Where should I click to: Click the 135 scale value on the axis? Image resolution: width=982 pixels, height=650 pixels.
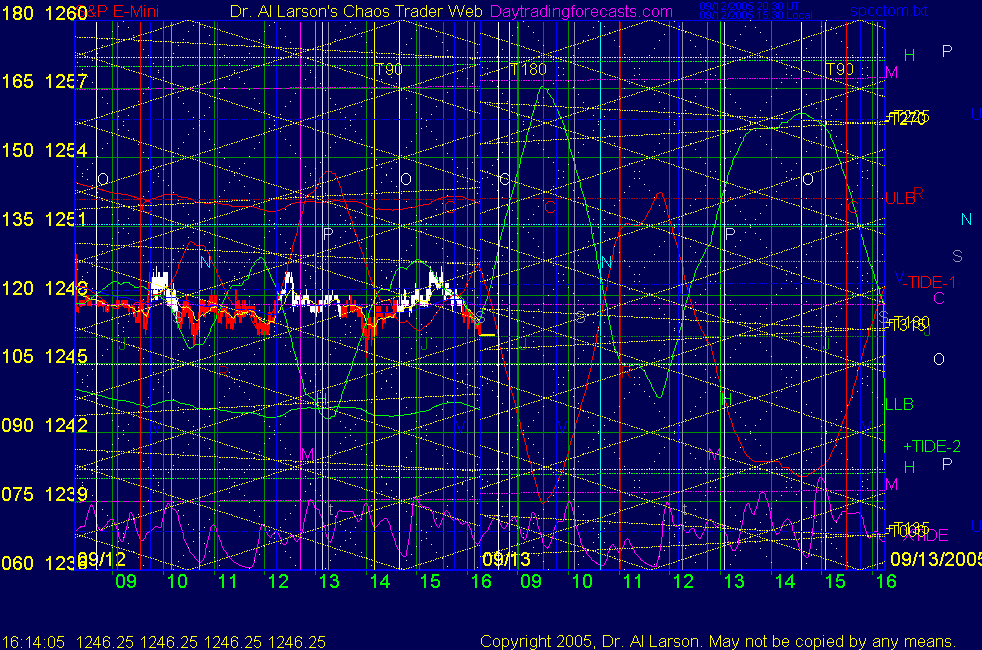click(18, 219)
